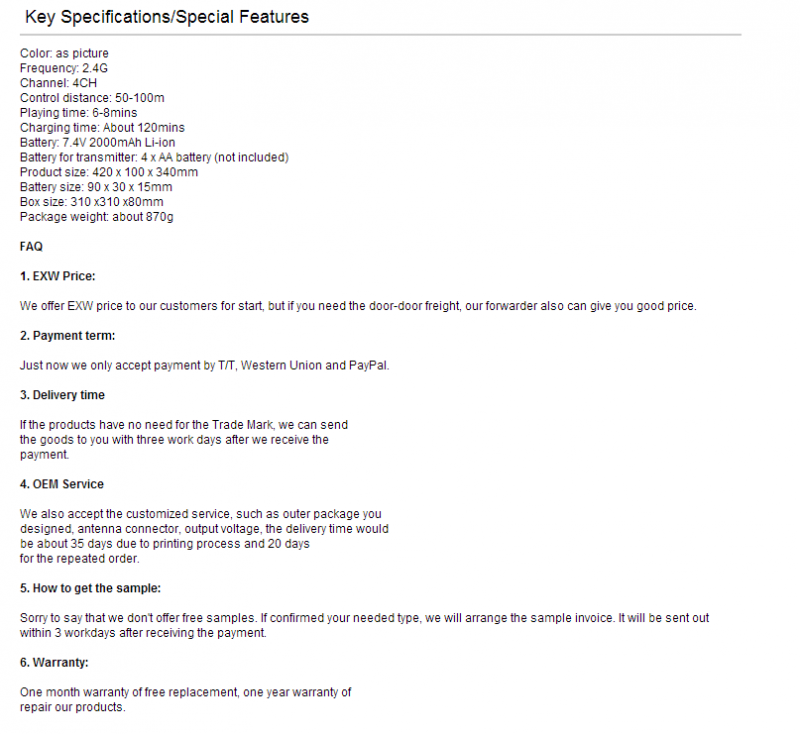Click 'Package weight: about 870g' line
This screenshot has width=800, height=734.
tap(96, 217)
